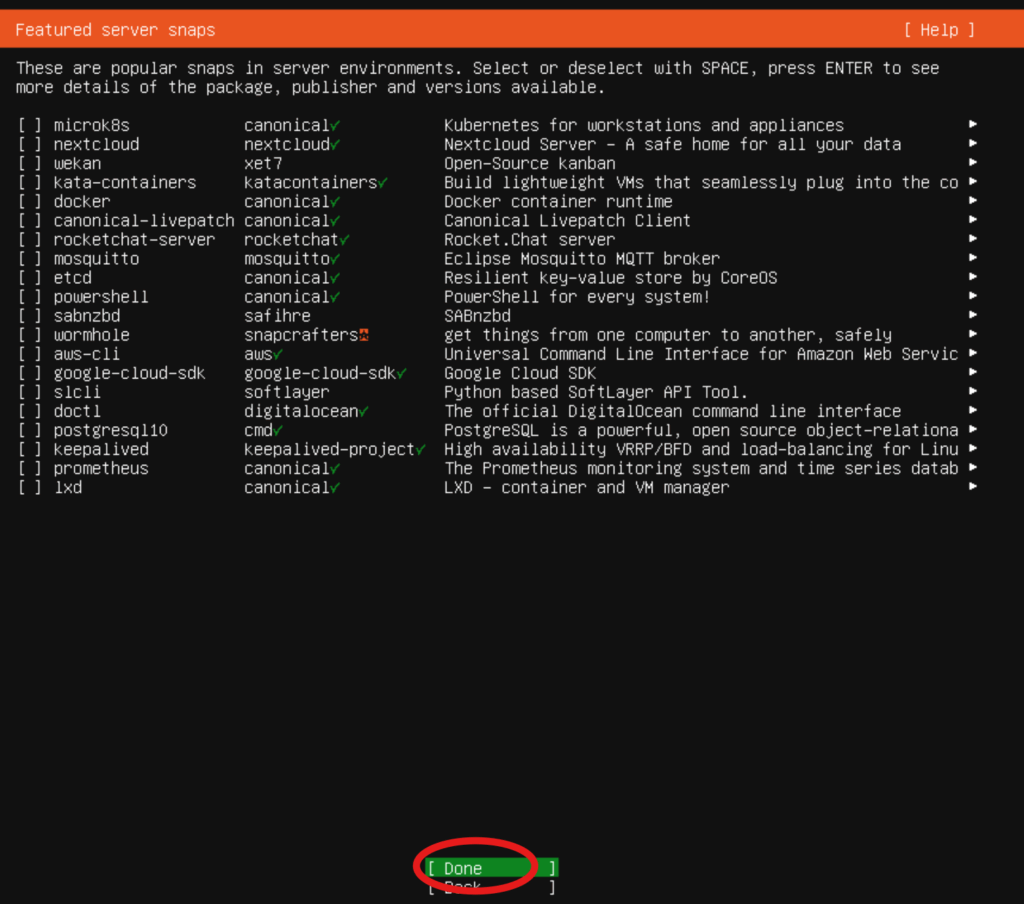The image size is (1024, 904).
Task: Expand the google-cloud-sdk details arrow
Action: tap(972, 372)
